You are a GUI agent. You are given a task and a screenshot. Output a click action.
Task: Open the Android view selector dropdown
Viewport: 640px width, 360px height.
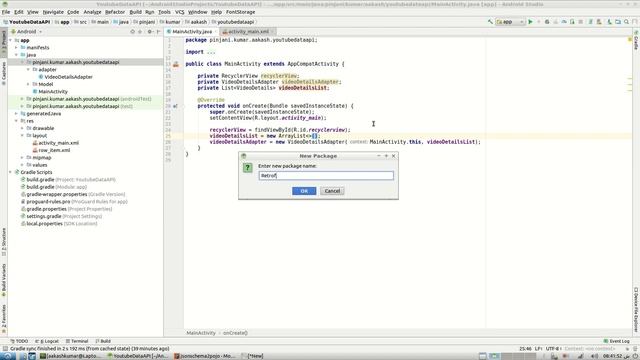pyautogui.click(x=27, y=31)
